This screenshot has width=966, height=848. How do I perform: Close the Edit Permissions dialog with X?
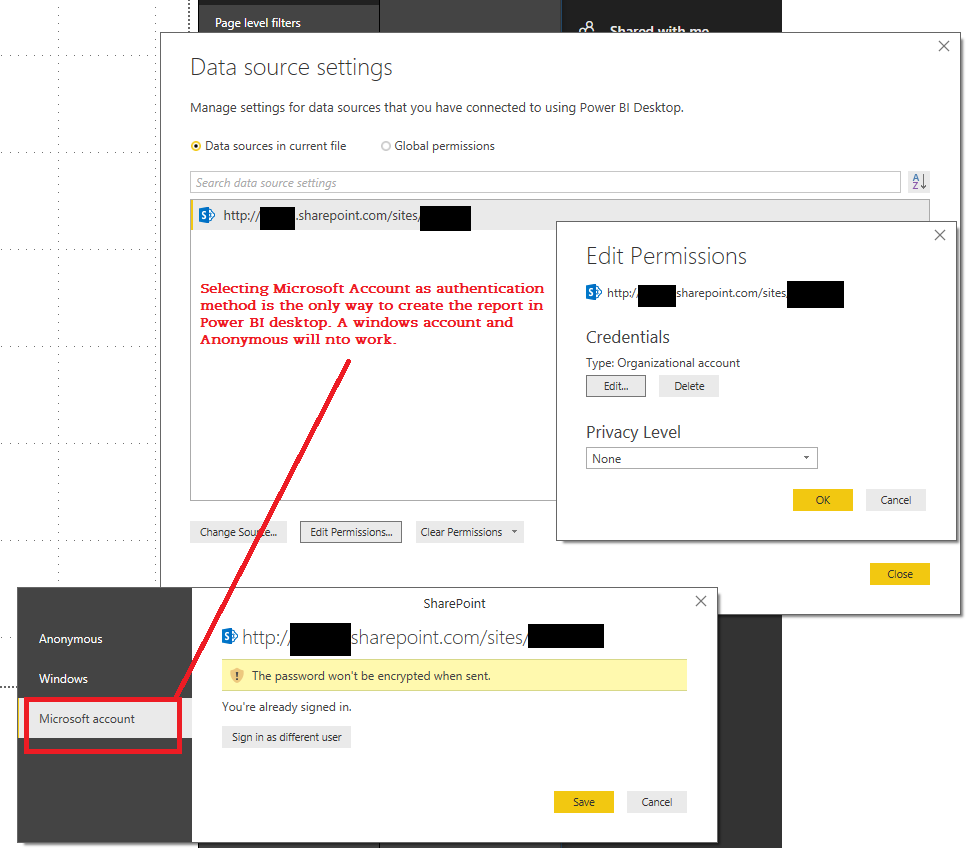point(940,235)
